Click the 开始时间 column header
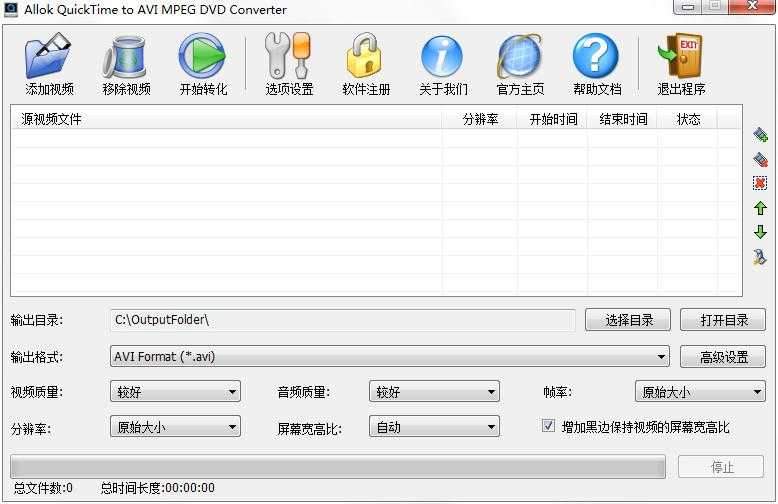 (552, 119)
